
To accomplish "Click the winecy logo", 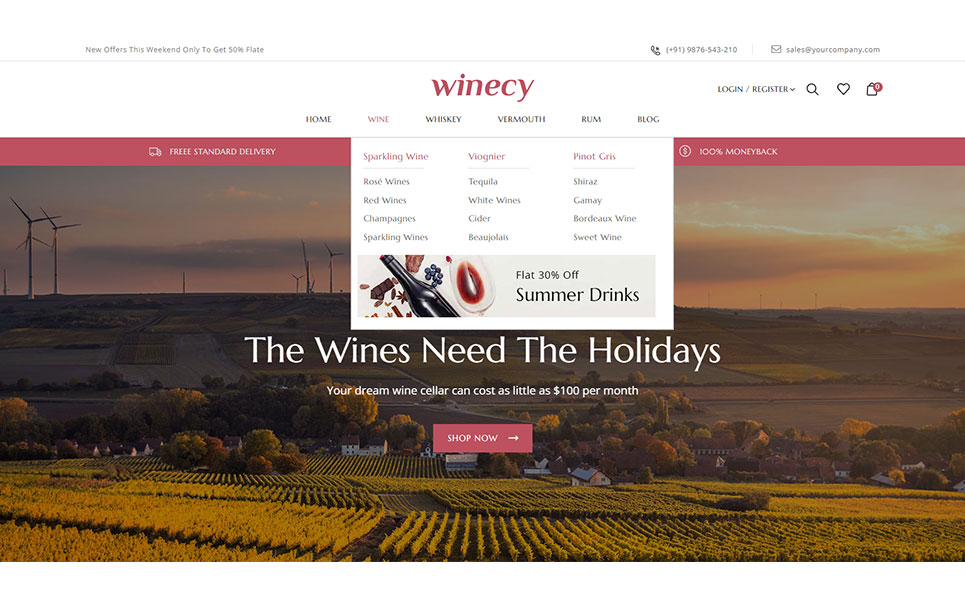I will coord(482,86).
